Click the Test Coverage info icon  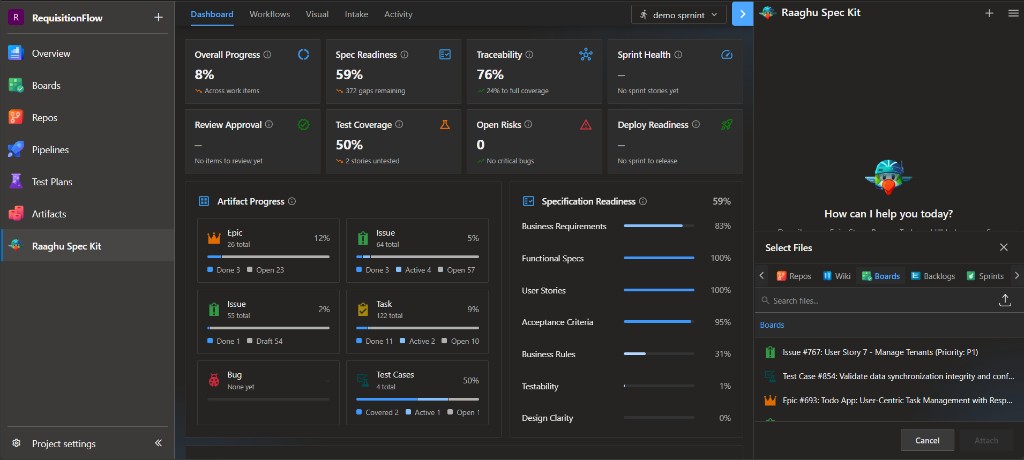[x=399, y=124]
